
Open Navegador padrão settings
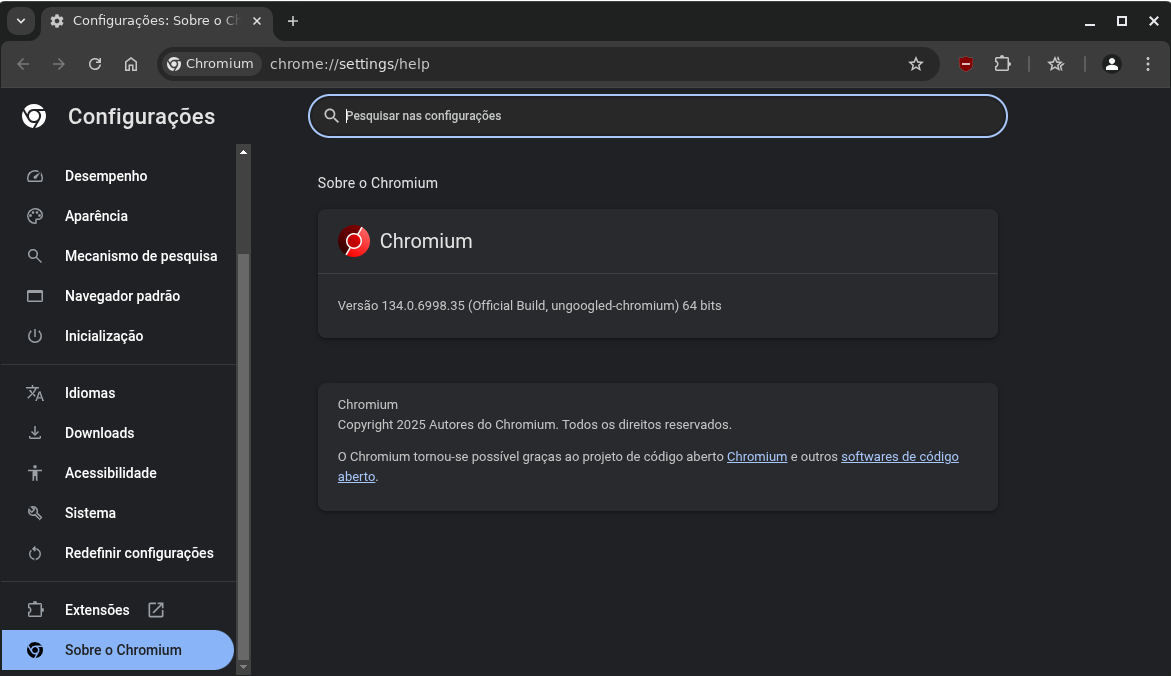point(118,296)
